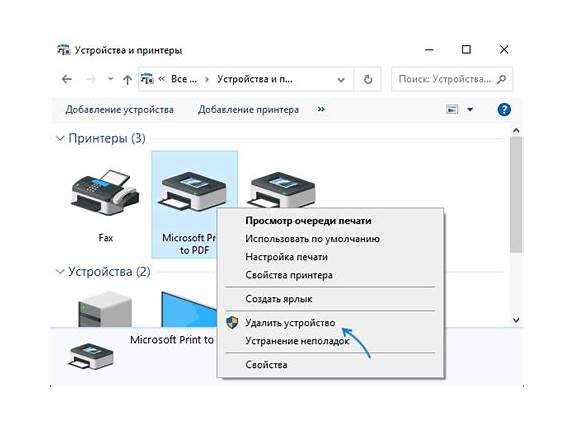
Task: Show more toolbar commands chevron
Action: 321,109
